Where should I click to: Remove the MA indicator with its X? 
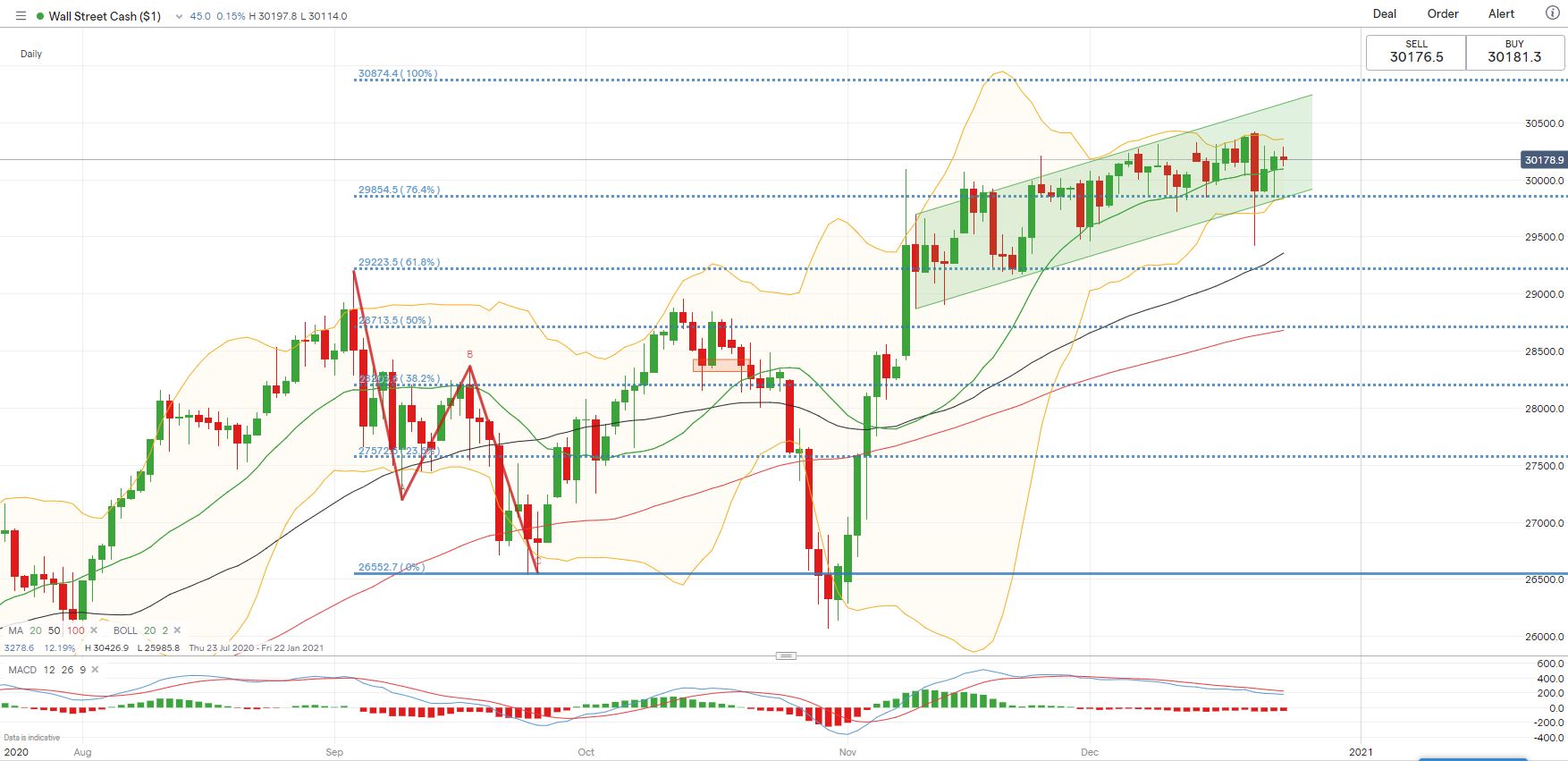[x=94, y=630]
